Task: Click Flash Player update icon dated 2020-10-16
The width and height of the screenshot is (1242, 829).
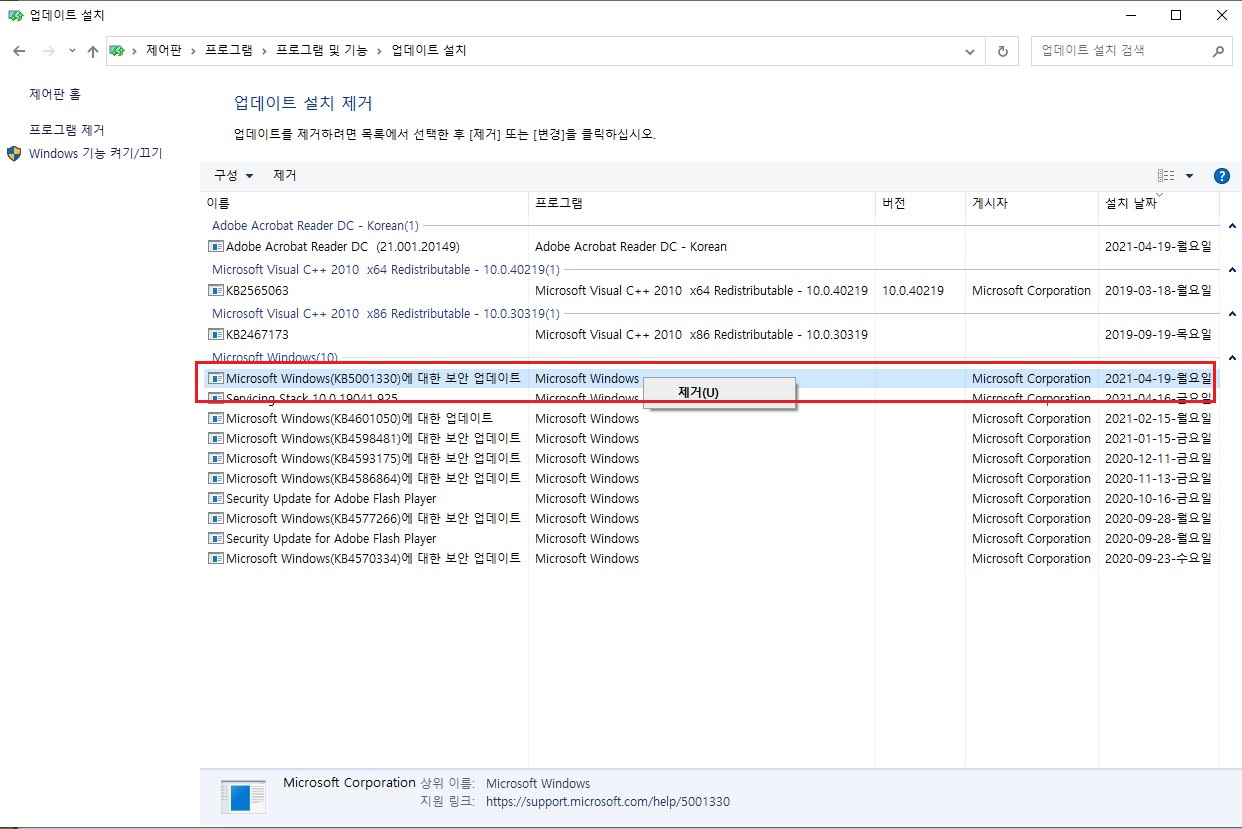Action: 215,498
